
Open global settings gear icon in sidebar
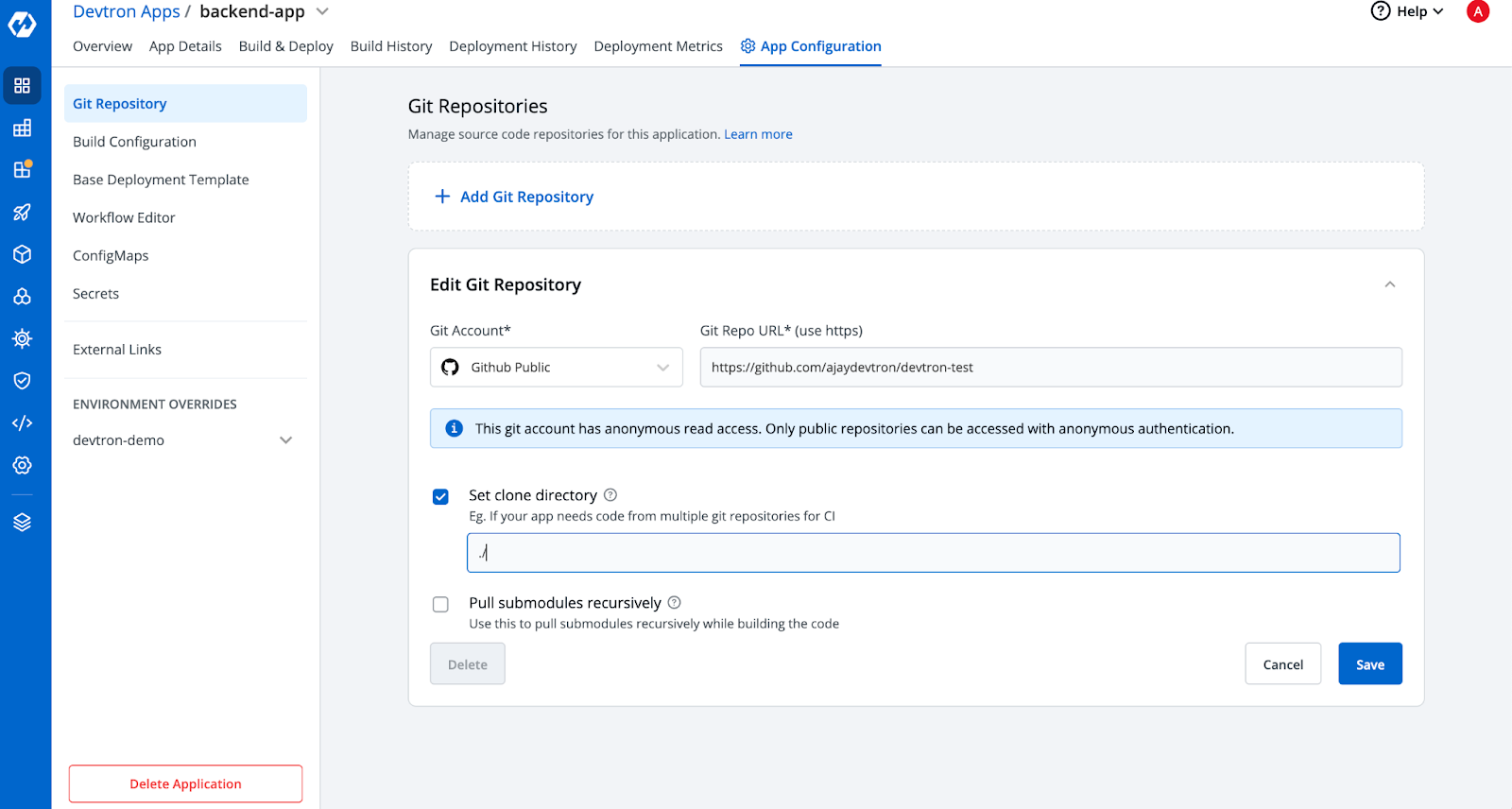click(22, 465)
